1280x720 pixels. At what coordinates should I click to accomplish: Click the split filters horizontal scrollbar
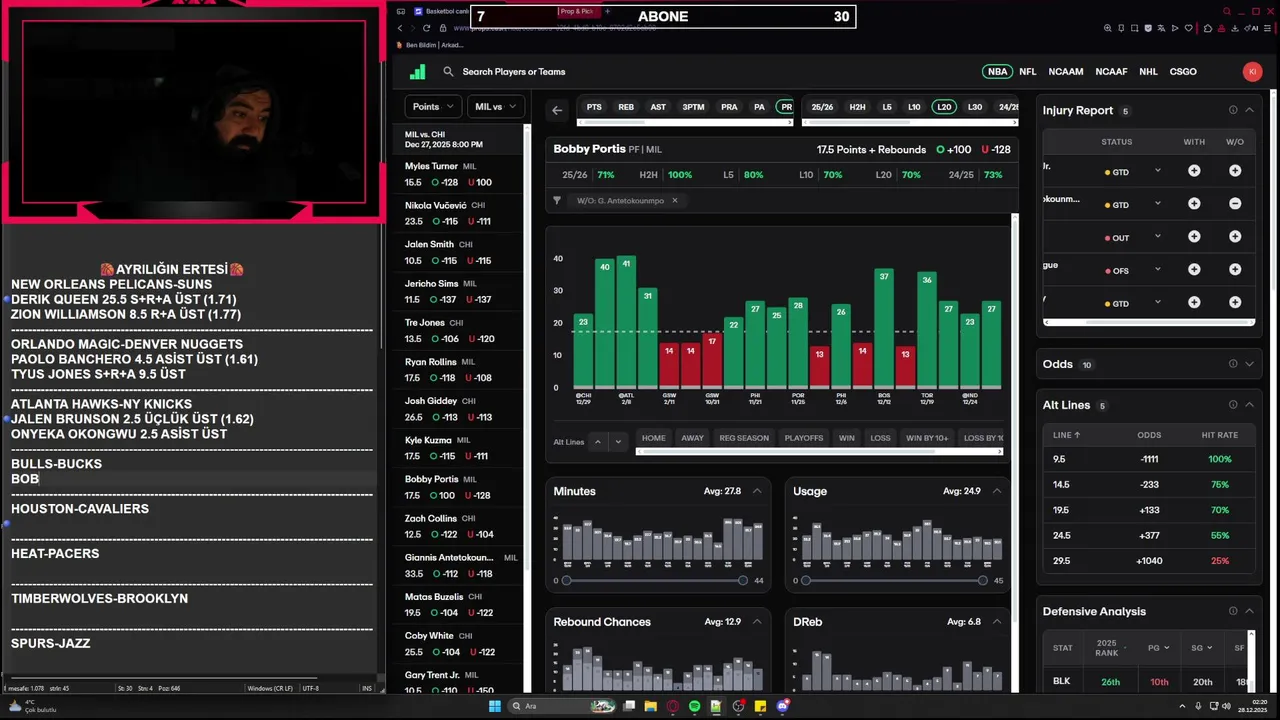pyautogui.click(x=818, y=452)
